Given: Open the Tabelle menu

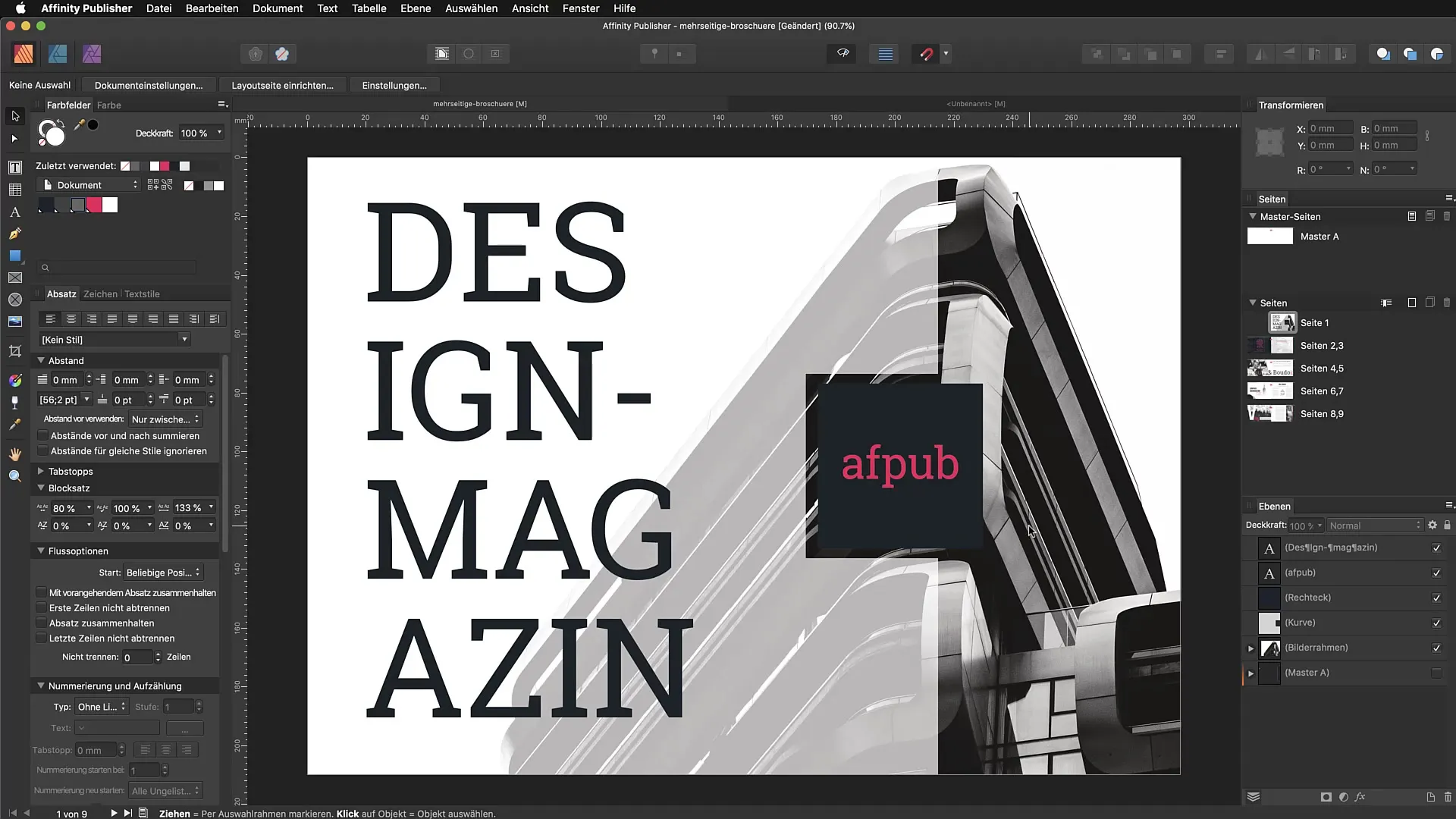Looking at the screenshot, I should coord(369,8).
